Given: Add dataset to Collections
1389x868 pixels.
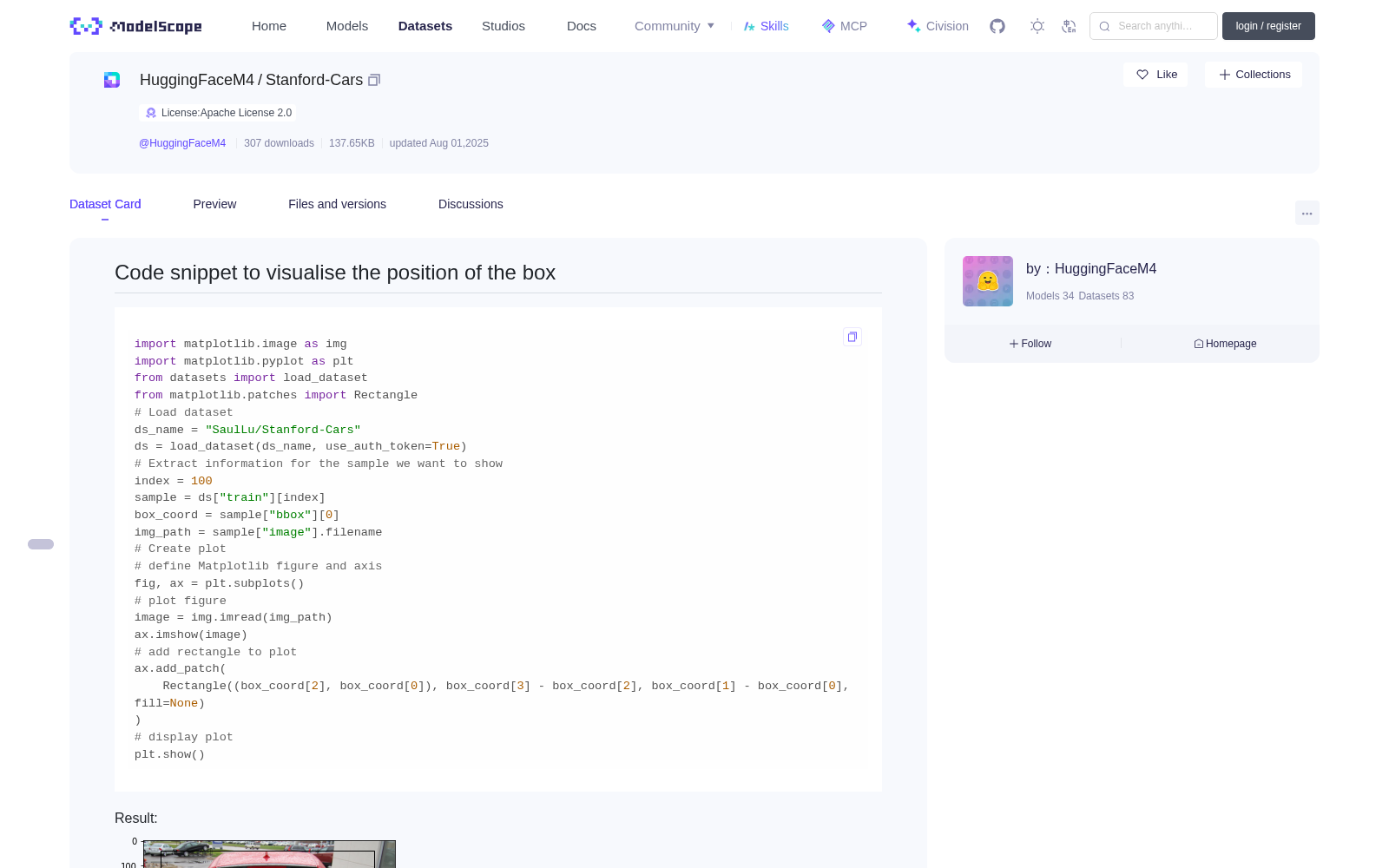Looking at the screenshot, I should 1254,75.
